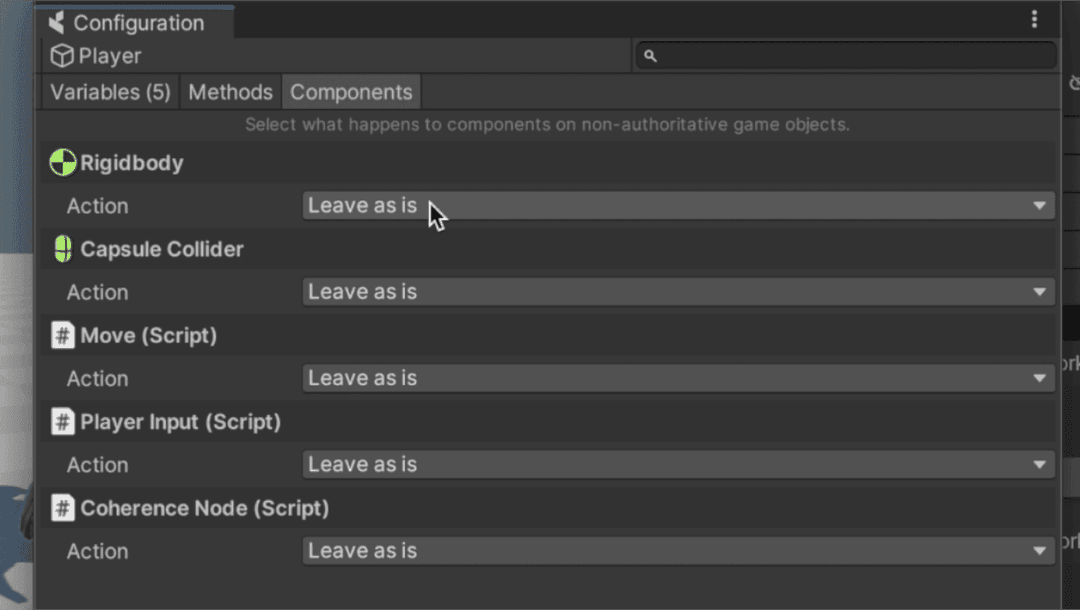Open the Player Input Action dropdown

tap(677, 465)
